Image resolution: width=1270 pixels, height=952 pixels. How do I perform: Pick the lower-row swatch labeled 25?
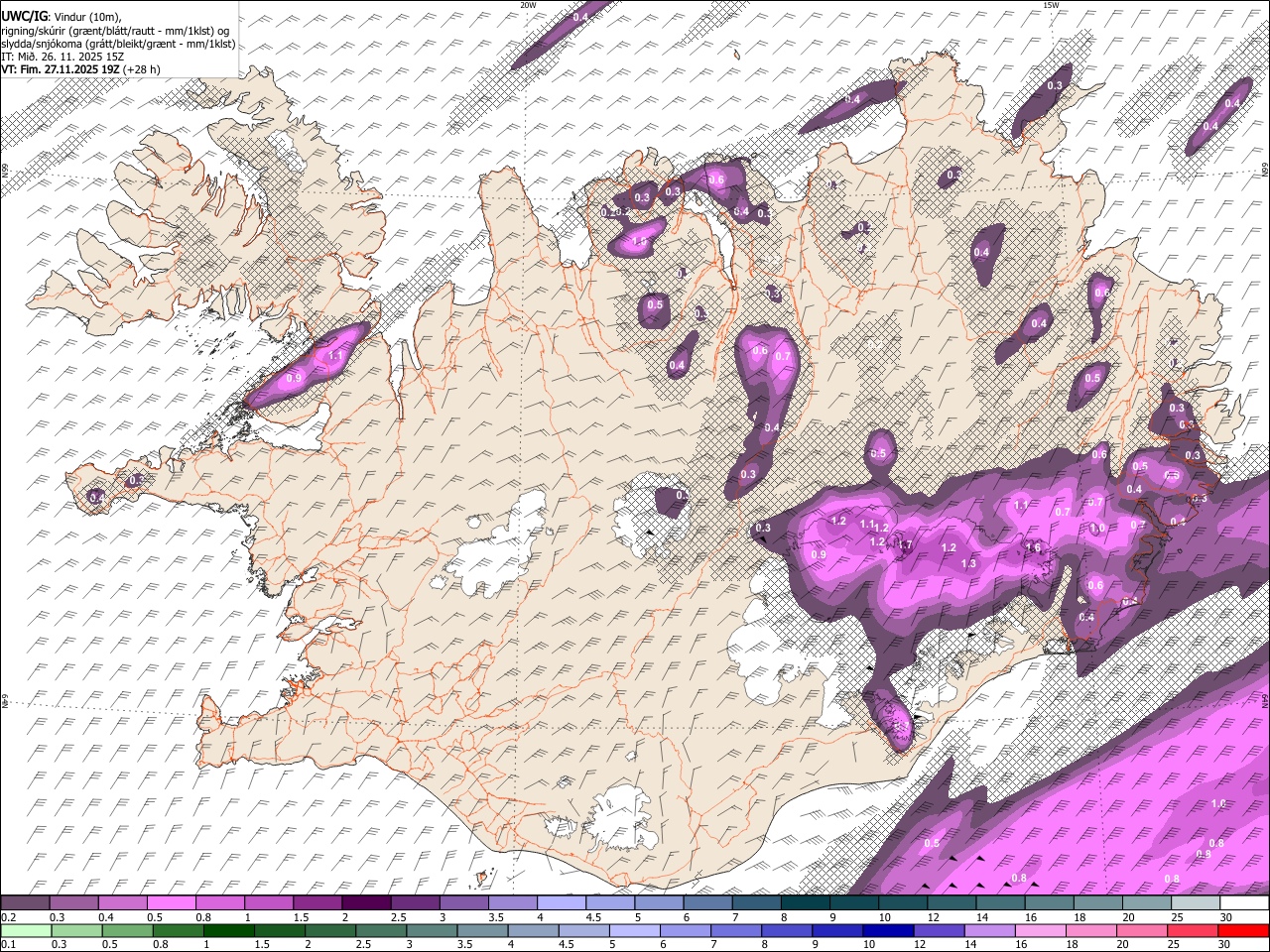click(x=1193, y=930)
